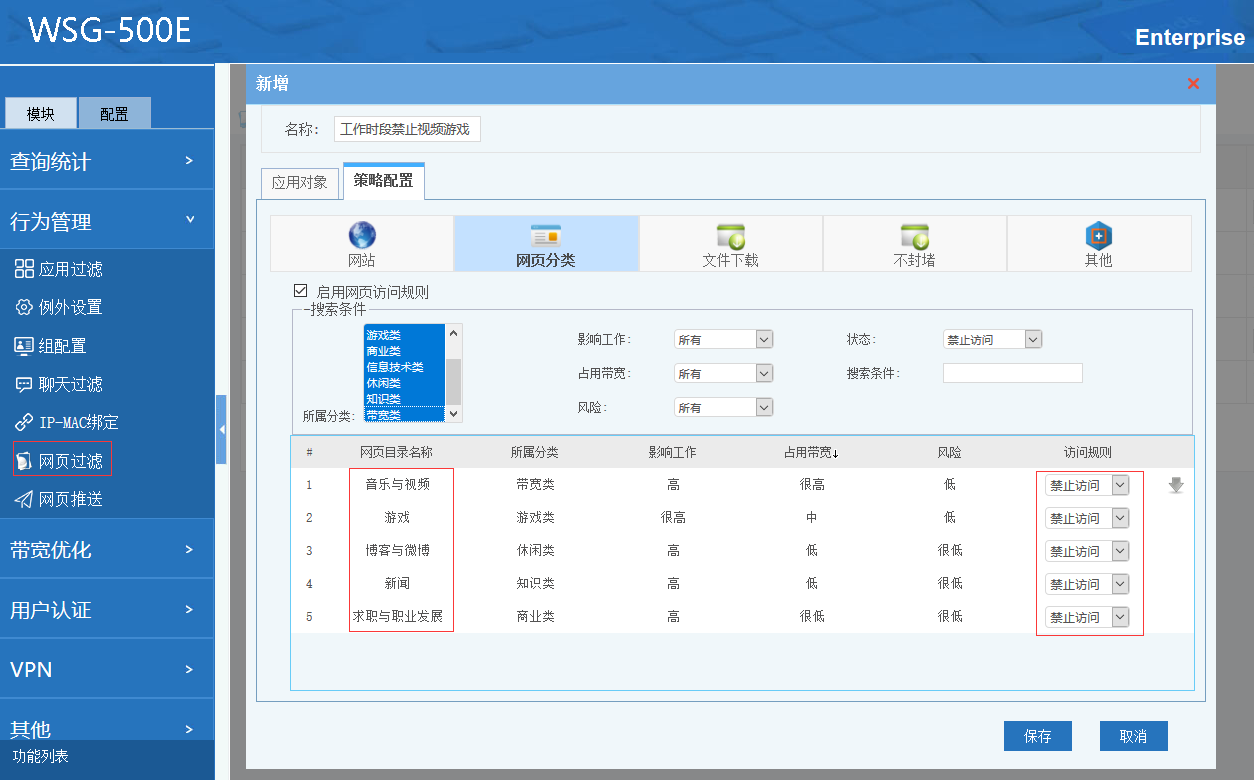The width and height of the screenshot is (1254, 780).
Task: Select the 文件下载 download icon
Action: pos(730,237)
